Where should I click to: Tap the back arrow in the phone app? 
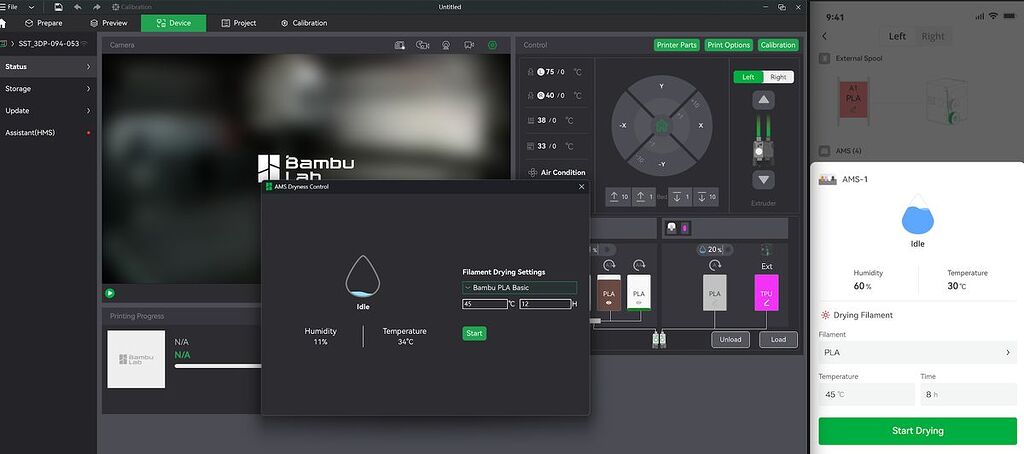(825, 37)
